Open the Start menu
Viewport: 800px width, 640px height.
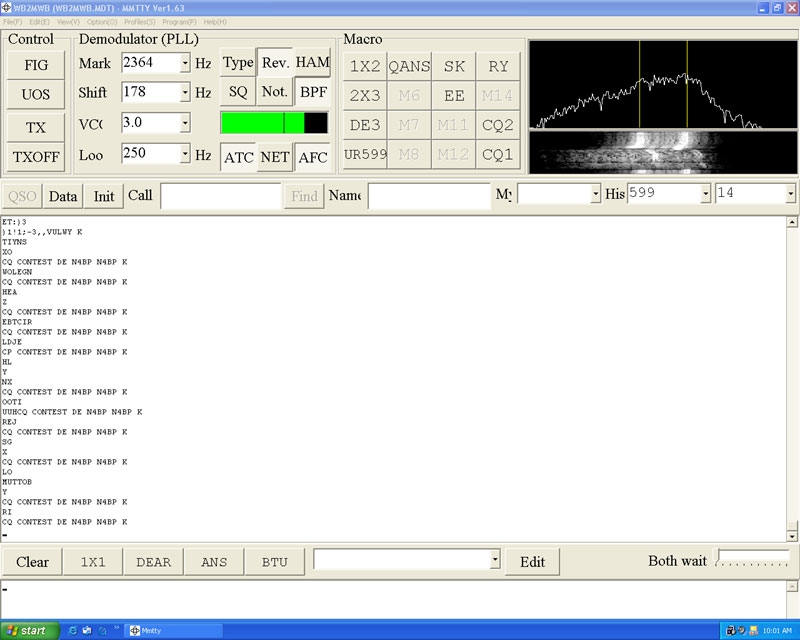point(30,630)
